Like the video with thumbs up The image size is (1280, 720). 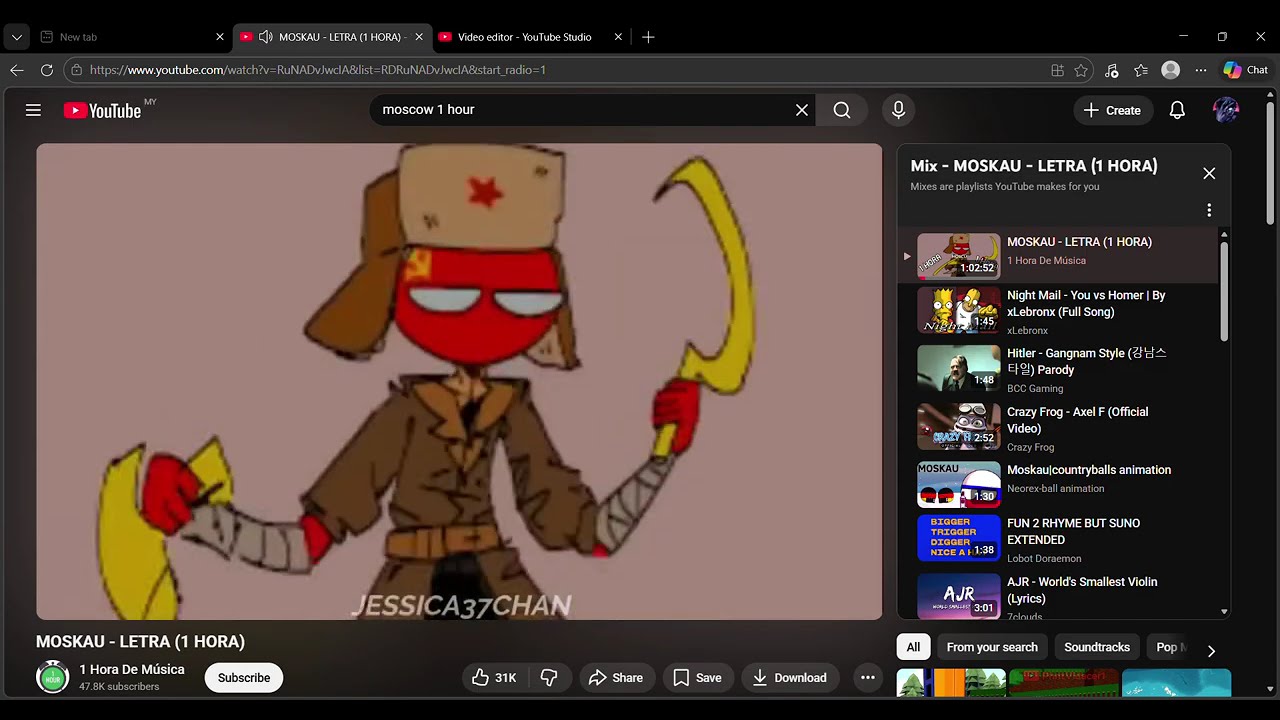click(494, 678)
